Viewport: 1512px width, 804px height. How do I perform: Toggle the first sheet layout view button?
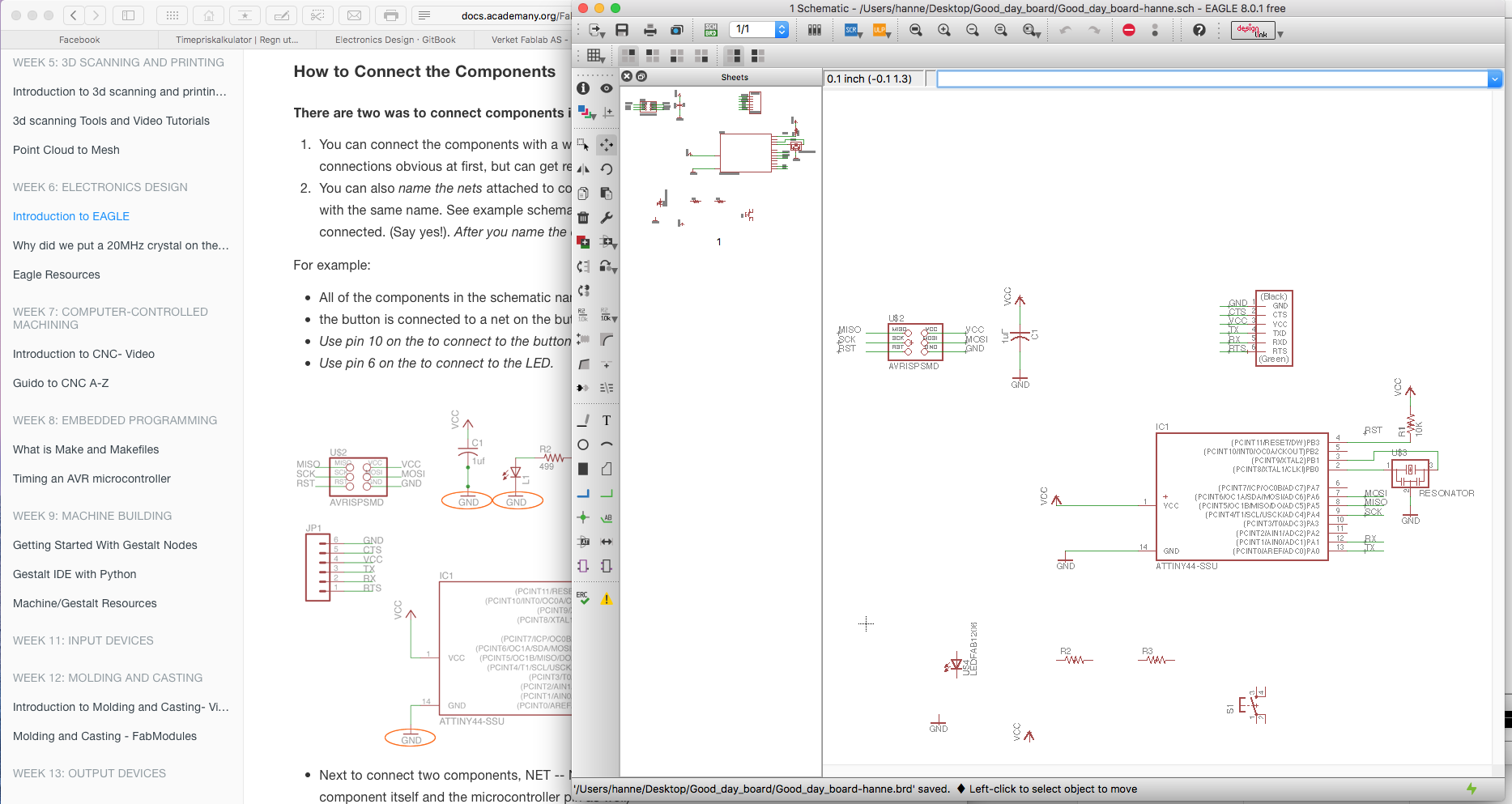coord(628,56)
